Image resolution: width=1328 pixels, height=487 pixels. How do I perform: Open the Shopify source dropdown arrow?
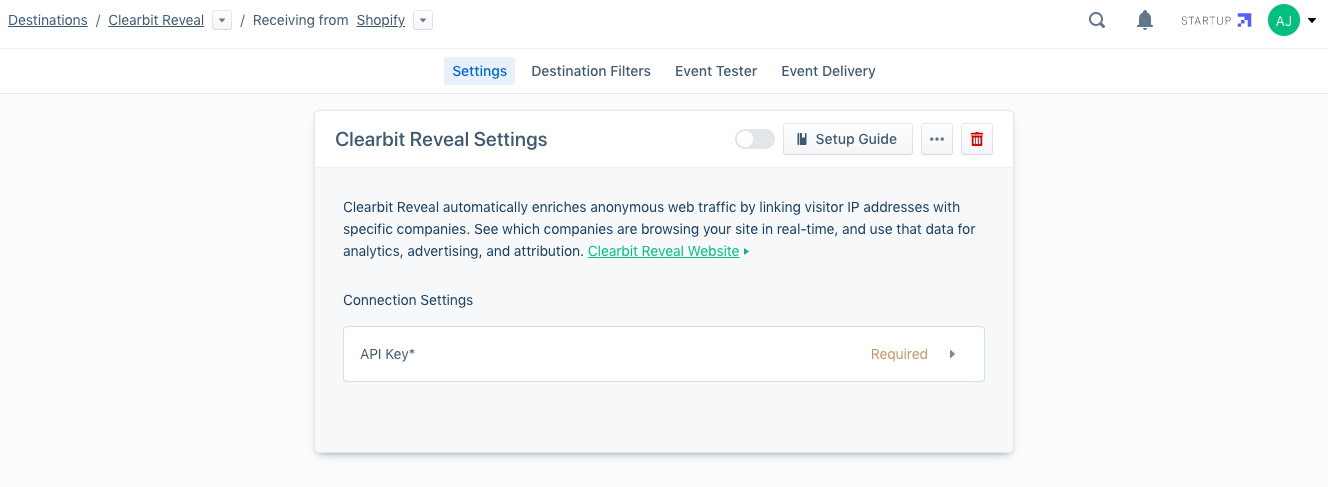[423, 20]
